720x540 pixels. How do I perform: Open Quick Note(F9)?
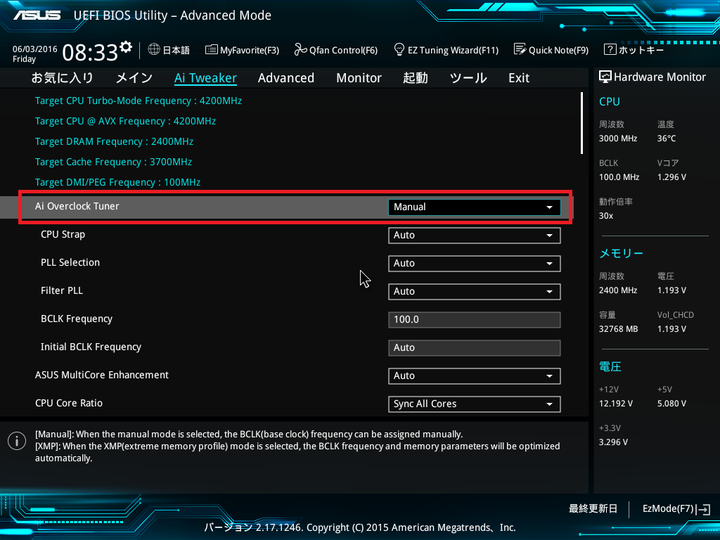pyautogui.click(x=551, y=50)
